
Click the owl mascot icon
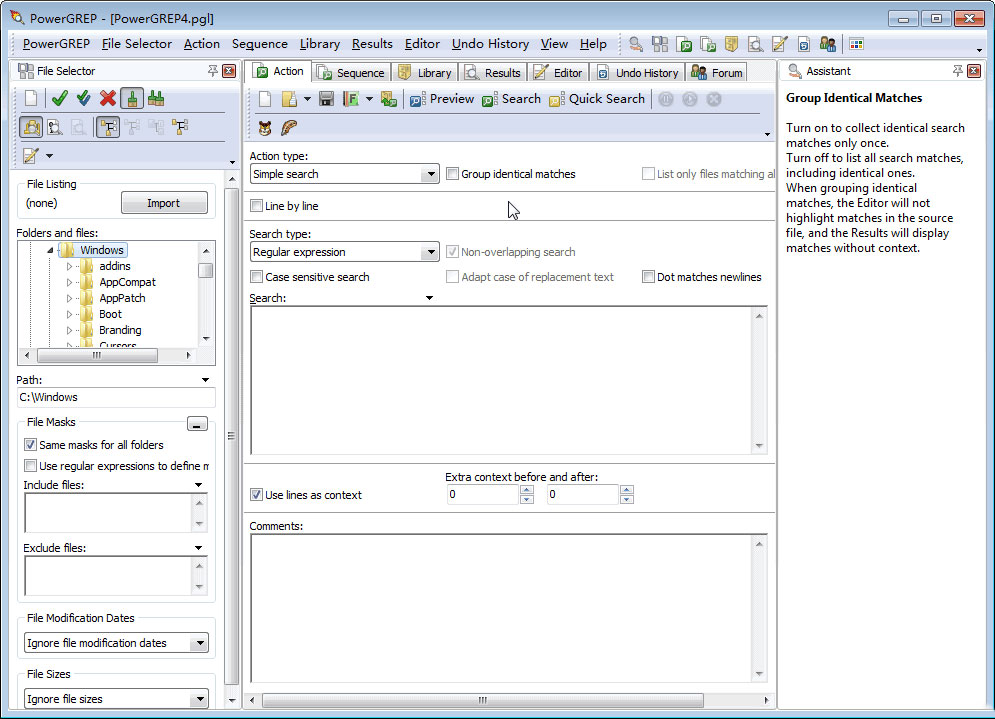tap(265, 127)
